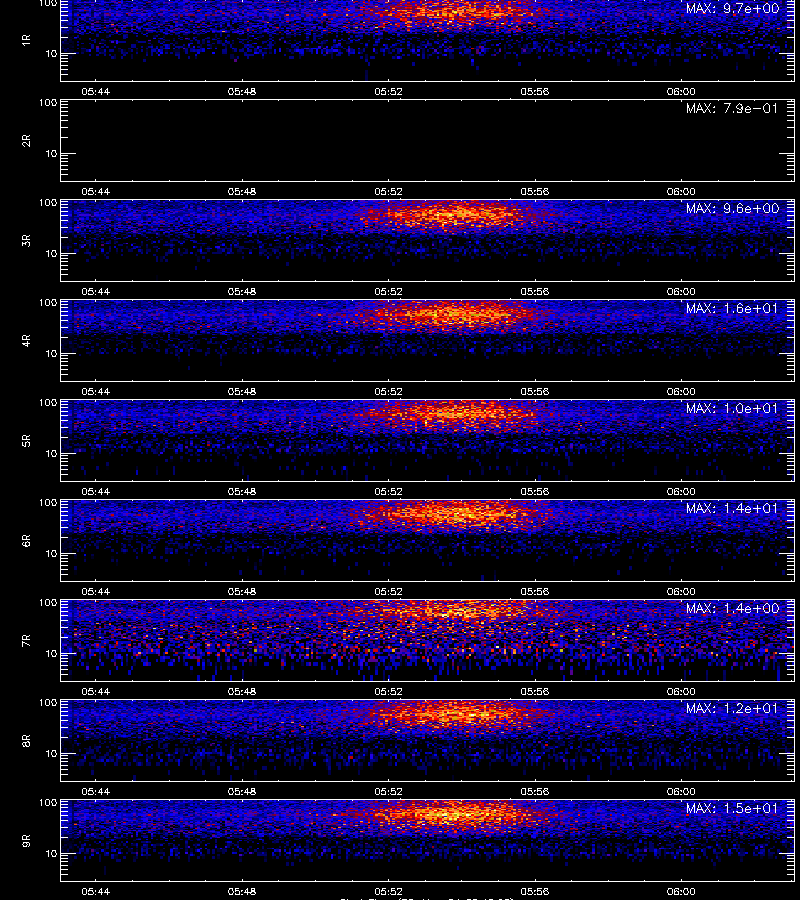Select the MAX: 1.4e+00 readout

(x=732, y=608)
